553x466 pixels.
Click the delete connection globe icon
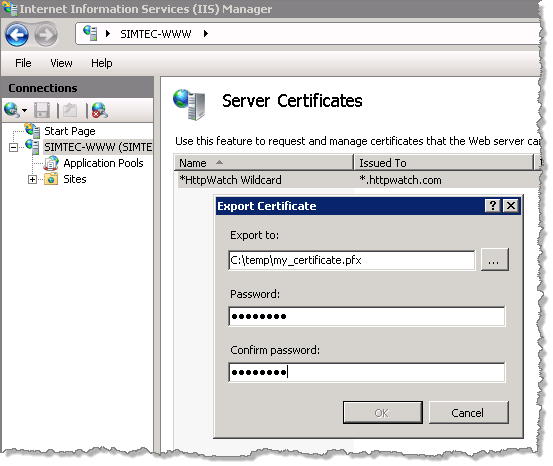point(100,110)
